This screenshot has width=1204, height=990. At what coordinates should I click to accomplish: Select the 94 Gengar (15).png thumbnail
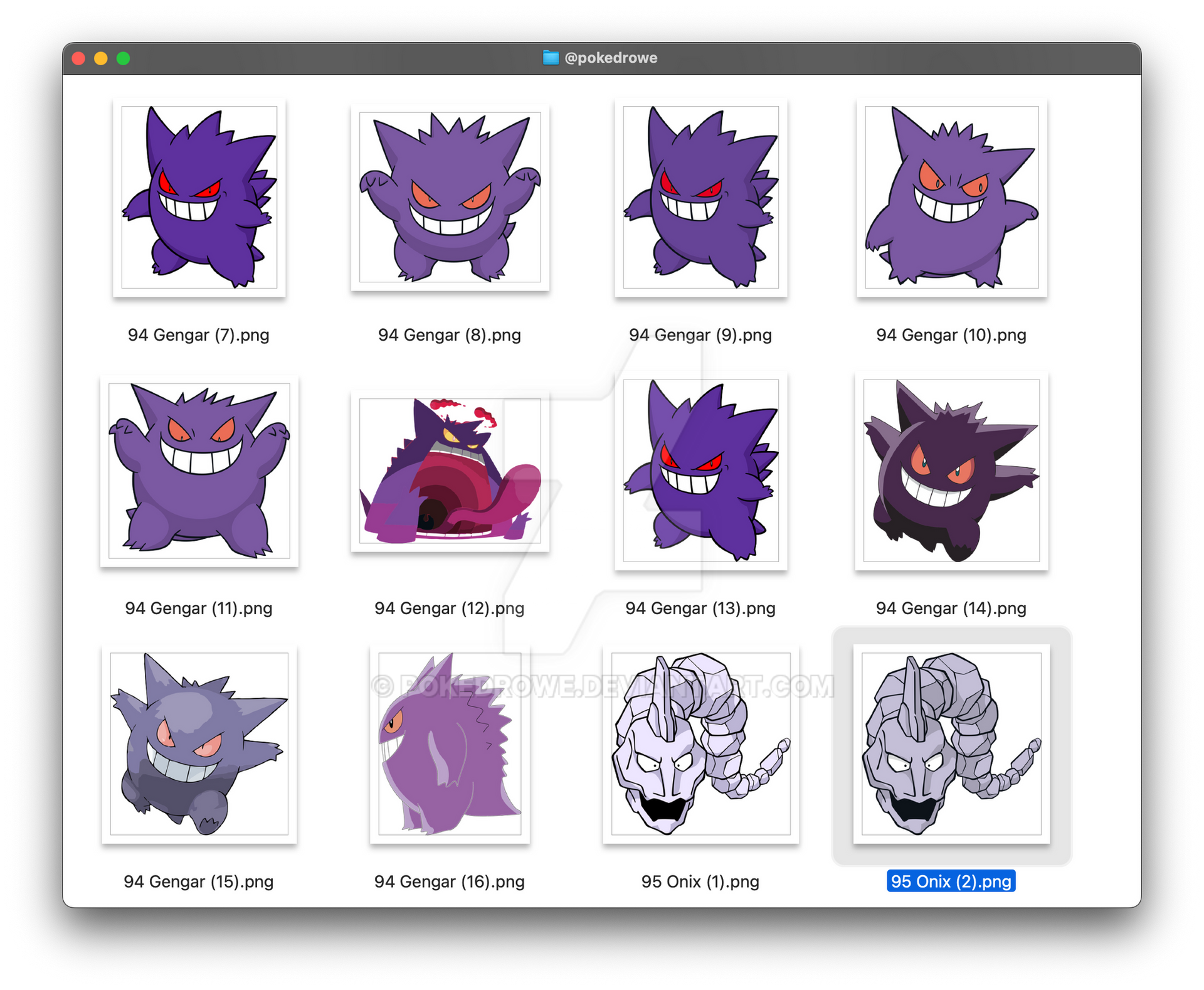[x=199, y=744]
